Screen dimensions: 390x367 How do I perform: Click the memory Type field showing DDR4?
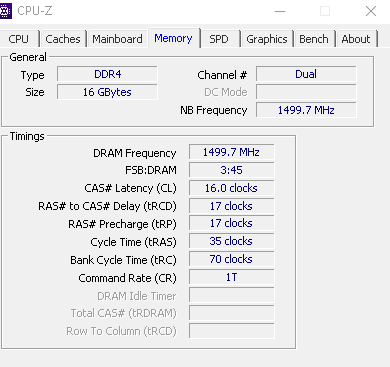[x=107, y=74]
